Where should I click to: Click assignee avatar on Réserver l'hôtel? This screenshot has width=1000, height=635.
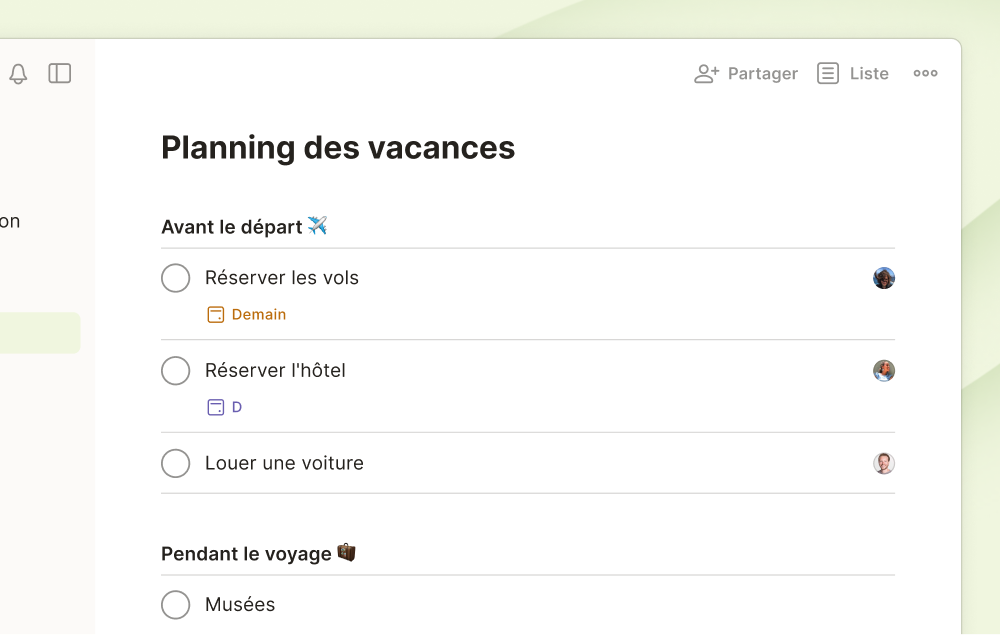(884, 370)
